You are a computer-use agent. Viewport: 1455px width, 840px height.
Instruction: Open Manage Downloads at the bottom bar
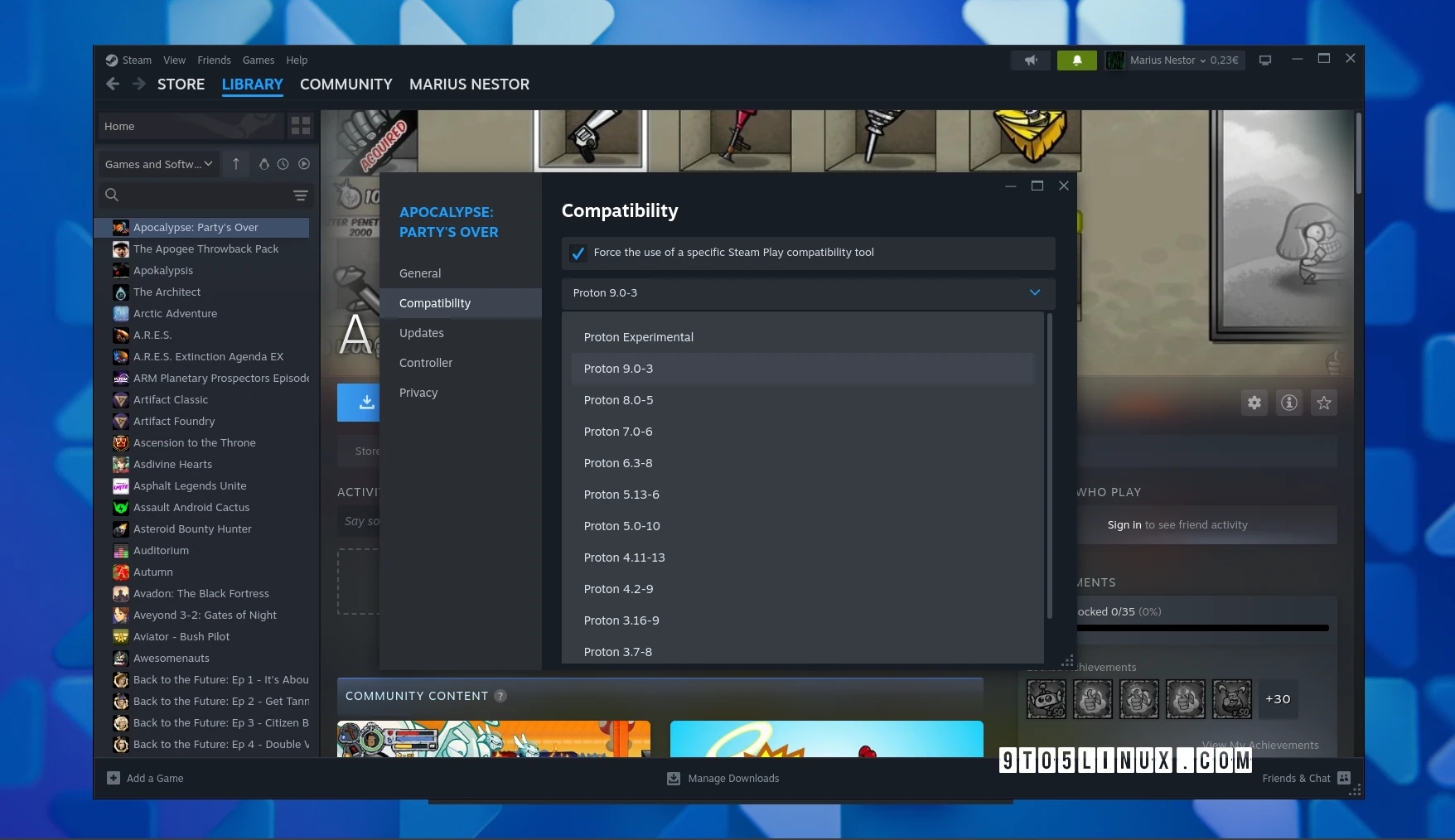[723, 778]
